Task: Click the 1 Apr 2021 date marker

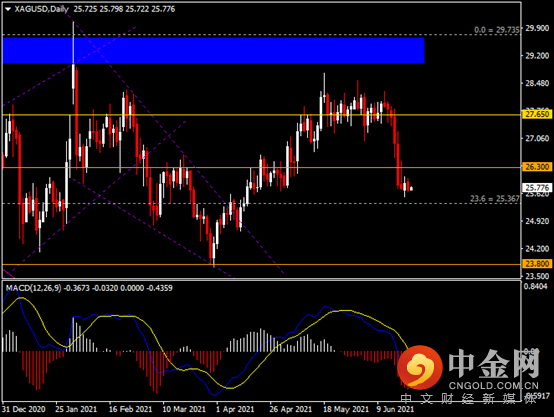Action: (235, 409)
